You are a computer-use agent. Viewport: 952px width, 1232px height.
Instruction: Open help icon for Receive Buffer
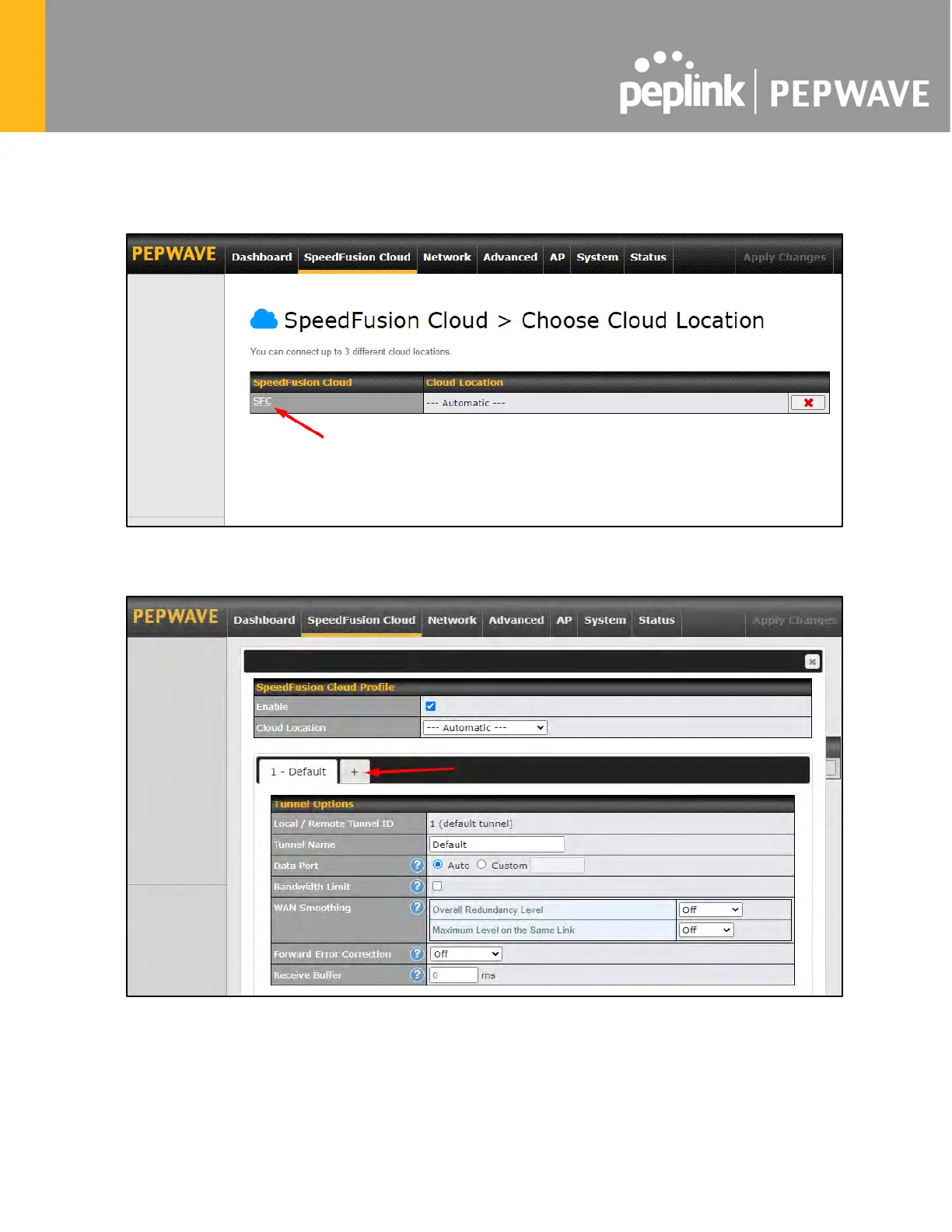pos(417,975)
